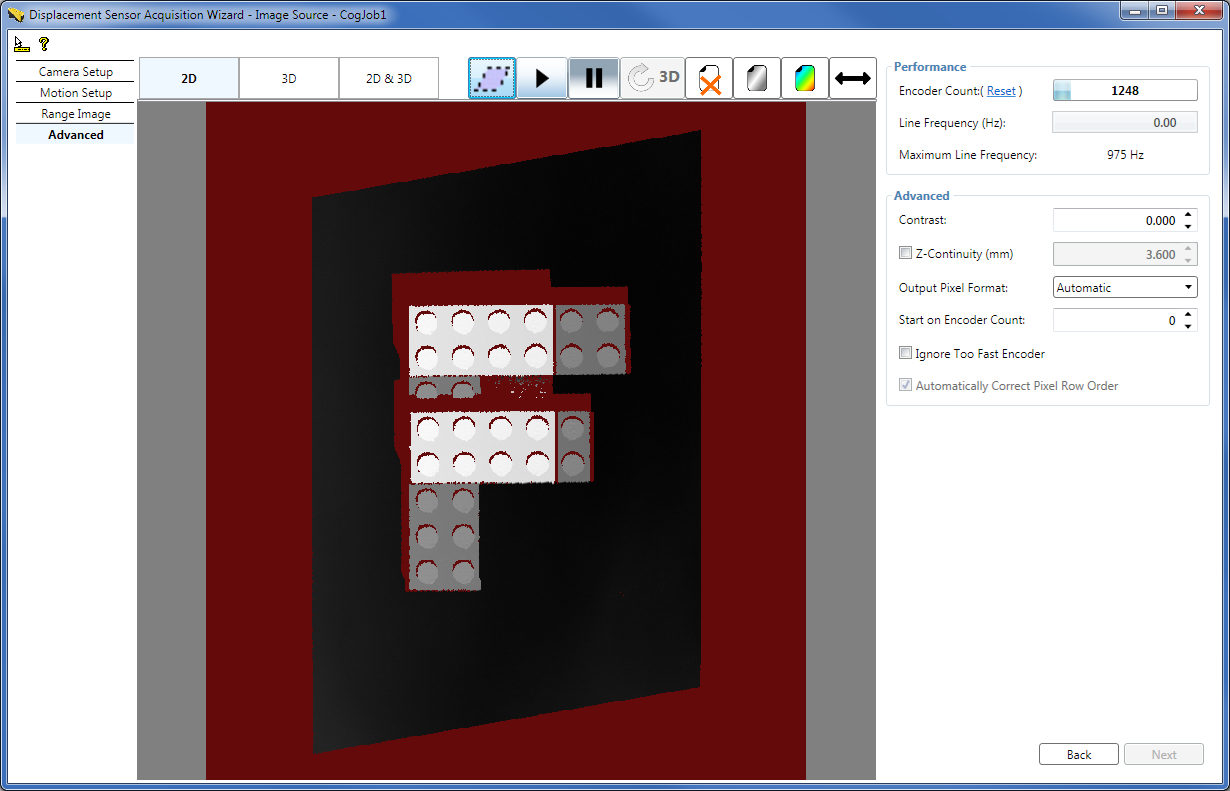Enable the Z-Continuity checkbox
This screenshot has height=791, width=1230.
[x=905, y=253]
